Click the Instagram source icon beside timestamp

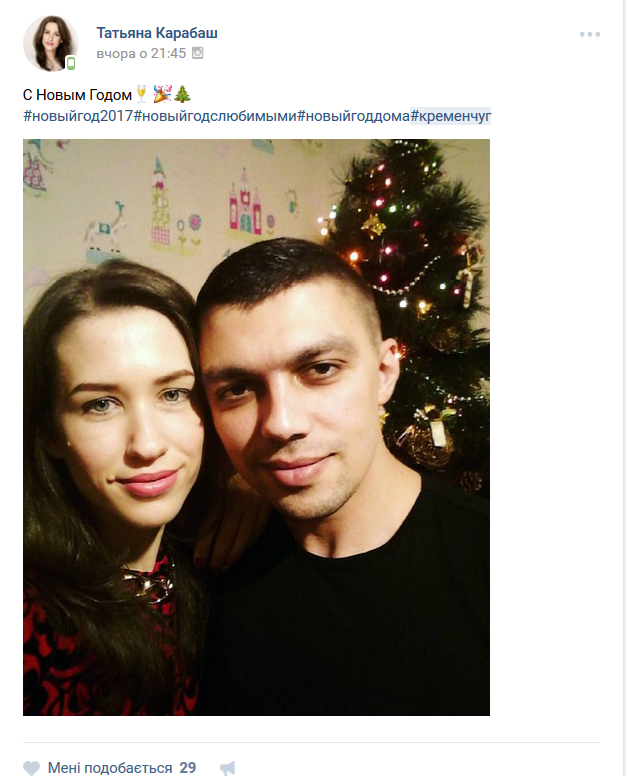pyautogui.click(x=197, y=53)
